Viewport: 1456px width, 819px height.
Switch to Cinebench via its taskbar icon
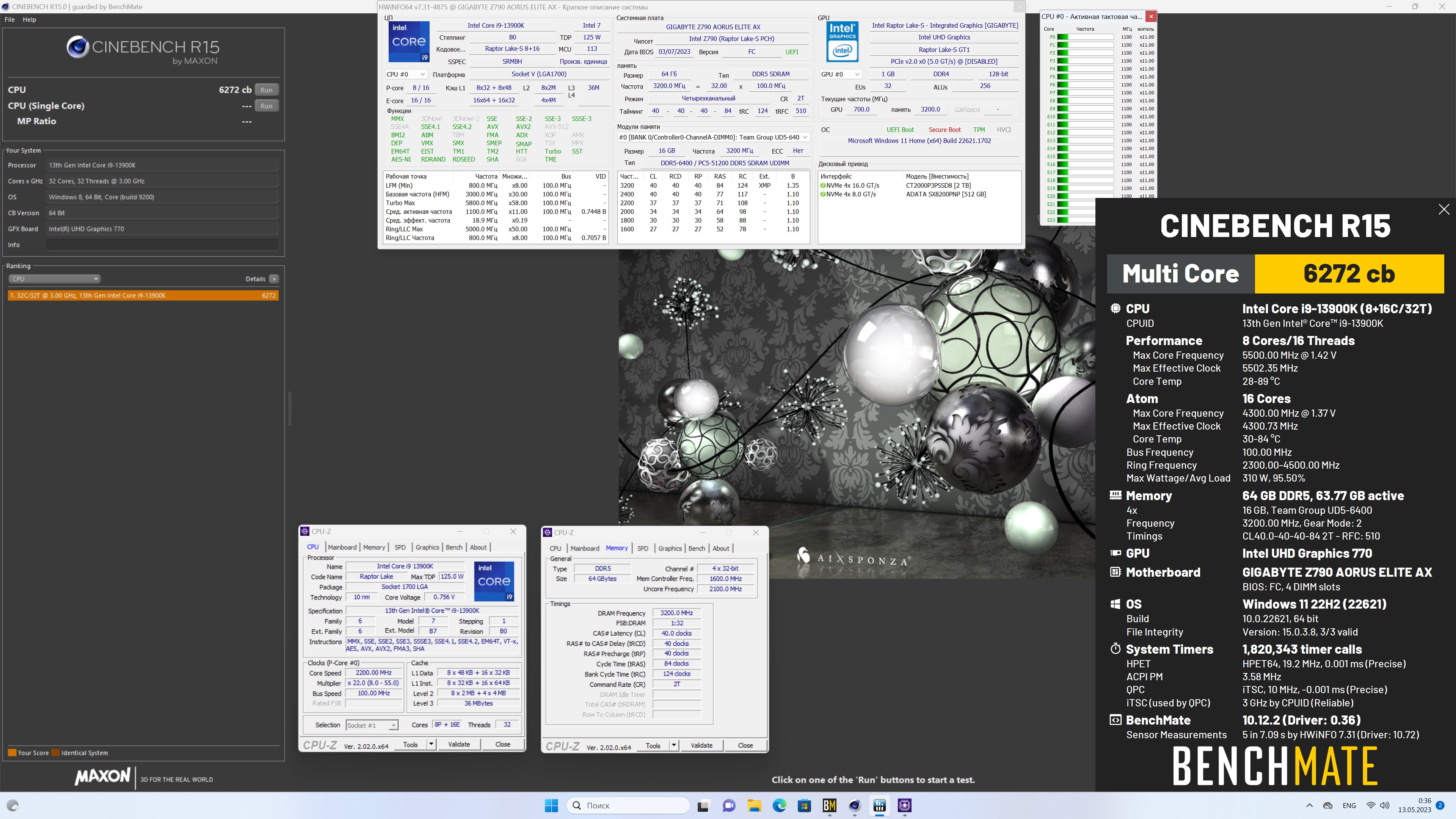pos(855,805)
